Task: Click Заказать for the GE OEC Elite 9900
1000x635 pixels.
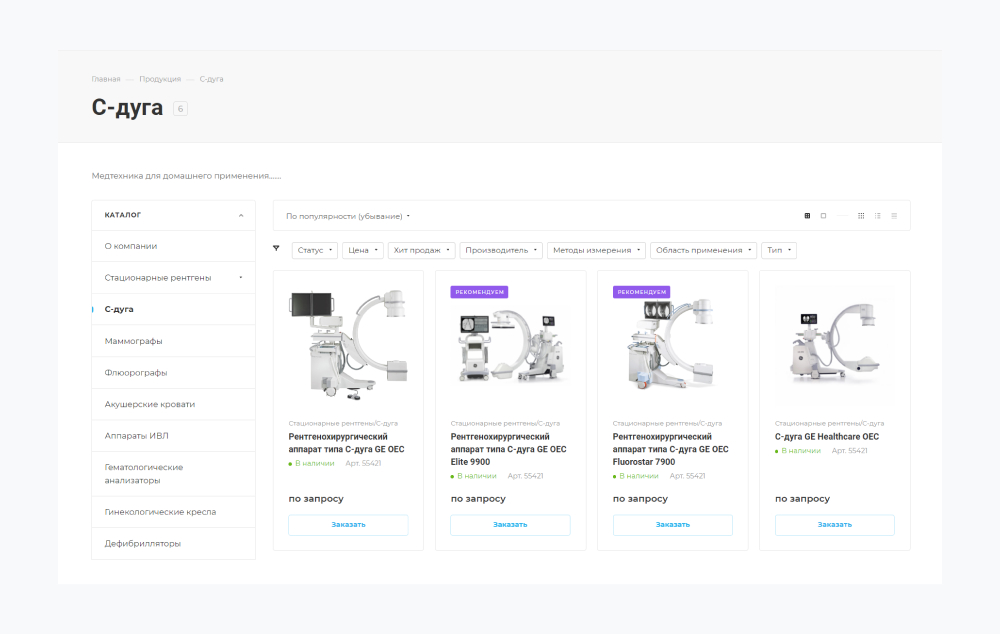Action: pos(510,525)
